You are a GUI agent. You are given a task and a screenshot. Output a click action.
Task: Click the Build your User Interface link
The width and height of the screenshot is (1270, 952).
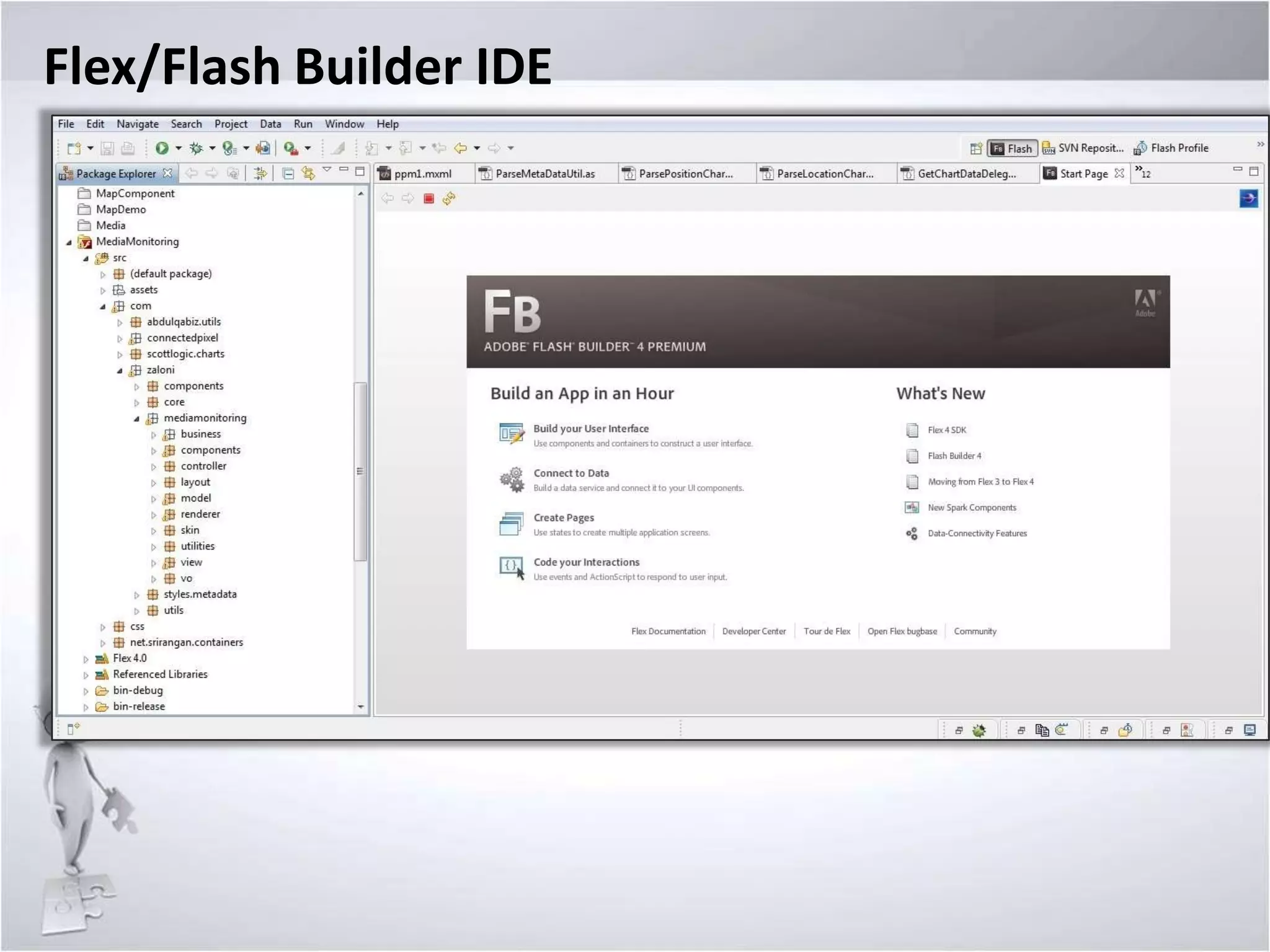click(590, 428)
